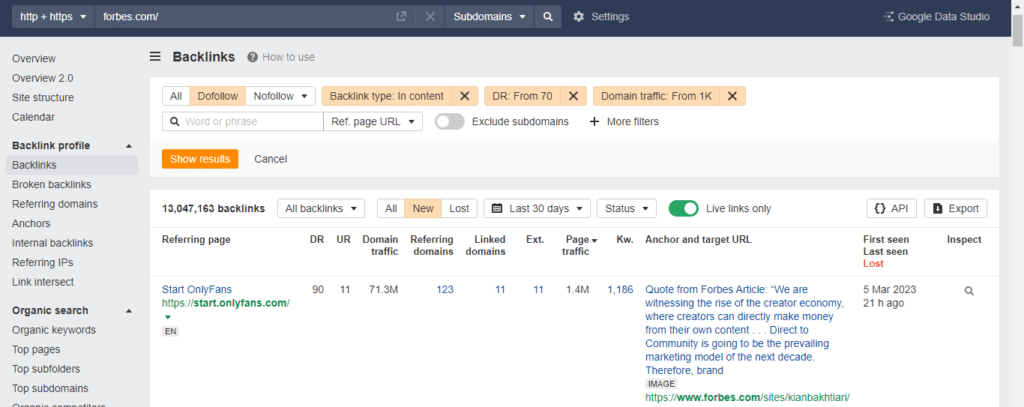Screen dimensions: 1024x407
Task: Open Last 30 days date dropdown
Action: (x=537, y=208)
